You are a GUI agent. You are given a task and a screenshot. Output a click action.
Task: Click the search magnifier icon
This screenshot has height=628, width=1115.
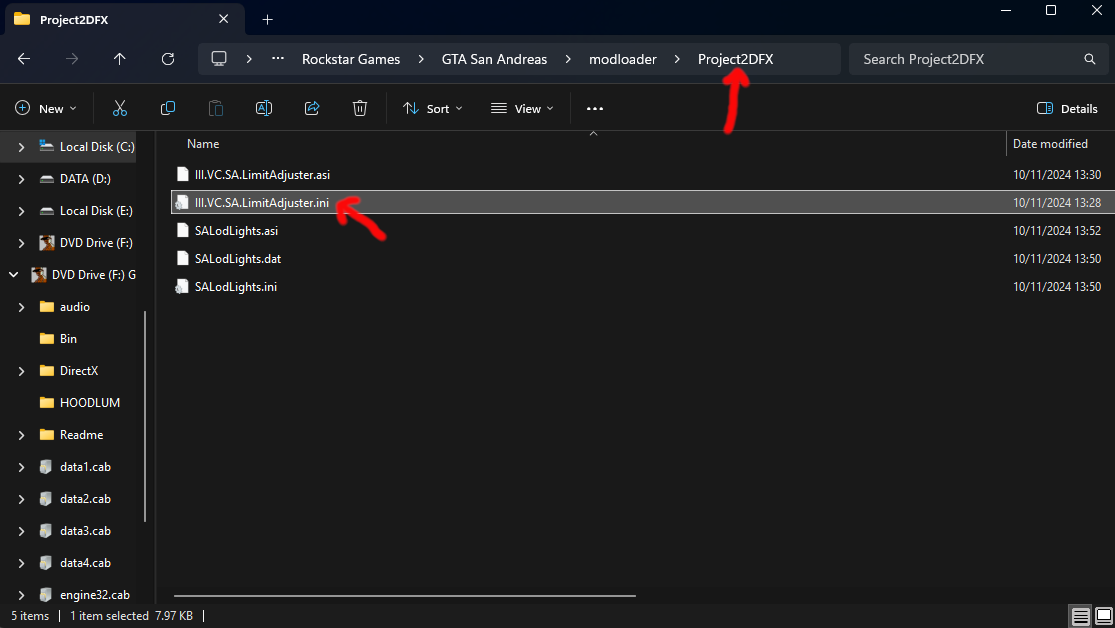pyautogui.click(x=1089, y=59)
